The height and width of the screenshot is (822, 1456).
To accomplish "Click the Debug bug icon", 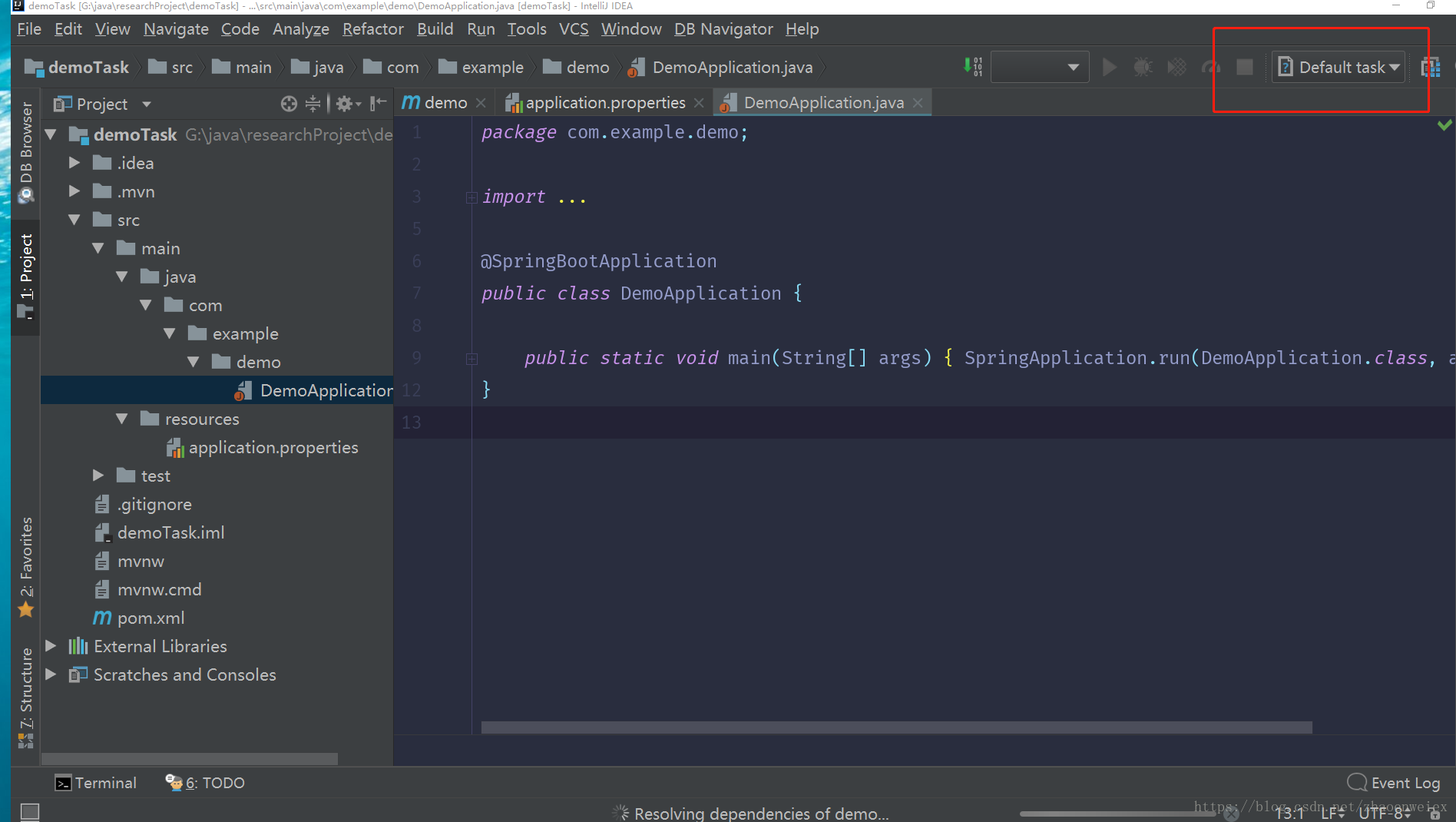I will click(1143, 67).
